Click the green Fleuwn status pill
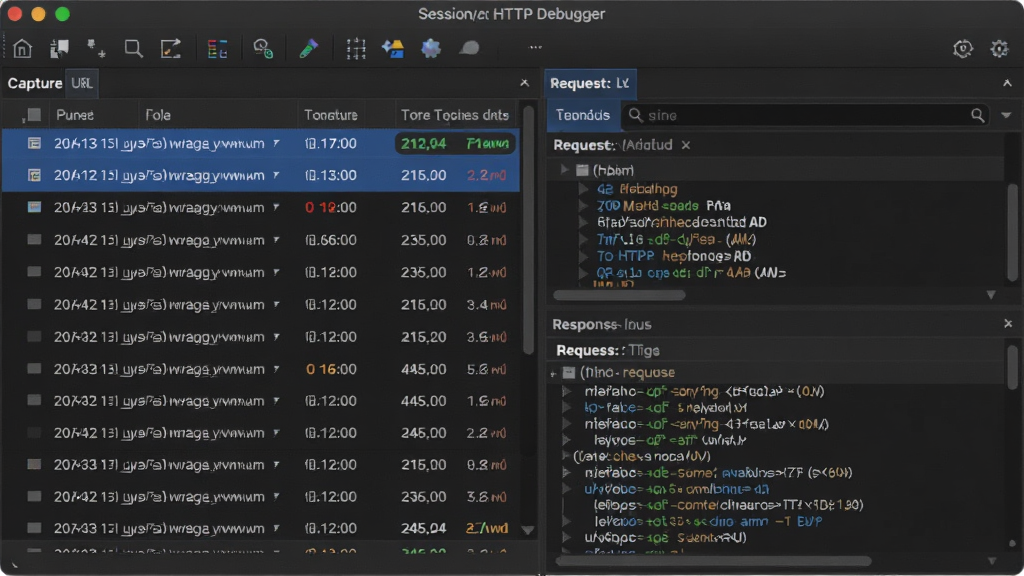Image resolution: width=1024 pixels, height=576 pixels. (x=488, y=143)
